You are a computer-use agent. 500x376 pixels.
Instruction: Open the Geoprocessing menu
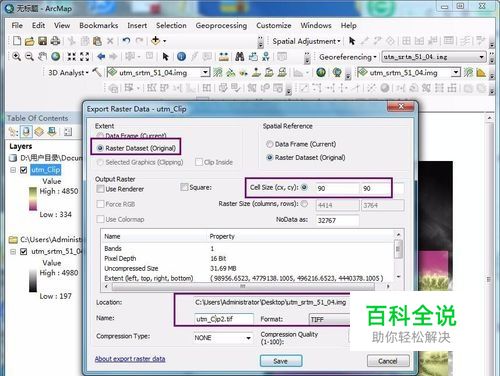coord(221,25)
